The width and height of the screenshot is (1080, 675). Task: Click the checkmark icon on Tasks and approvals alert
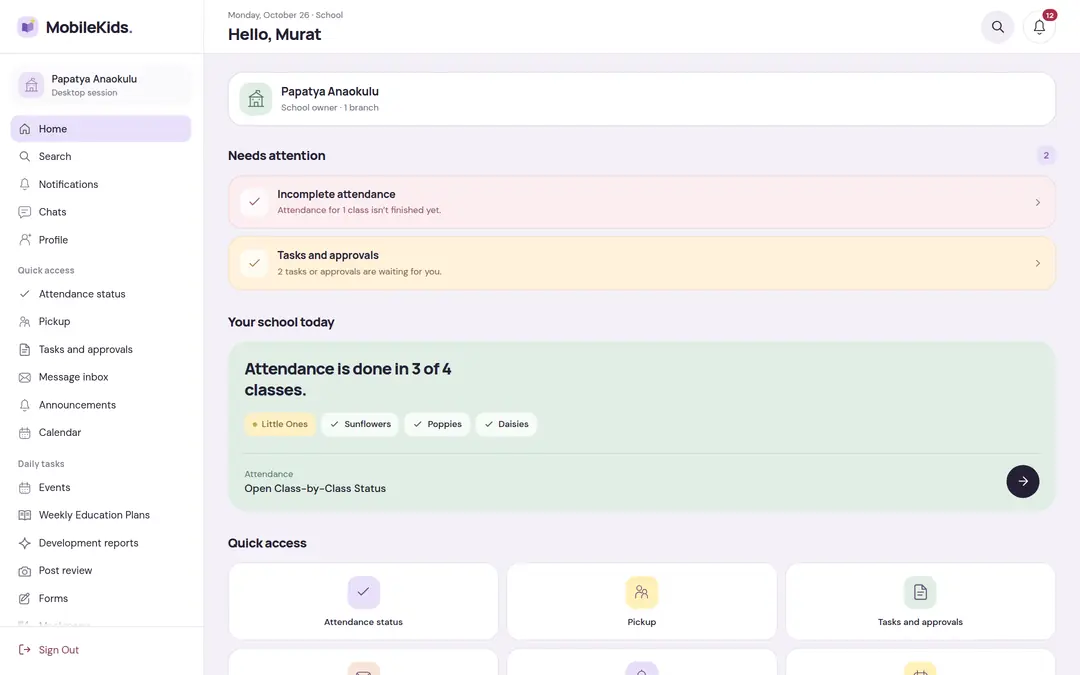click(x=254, y=263)
